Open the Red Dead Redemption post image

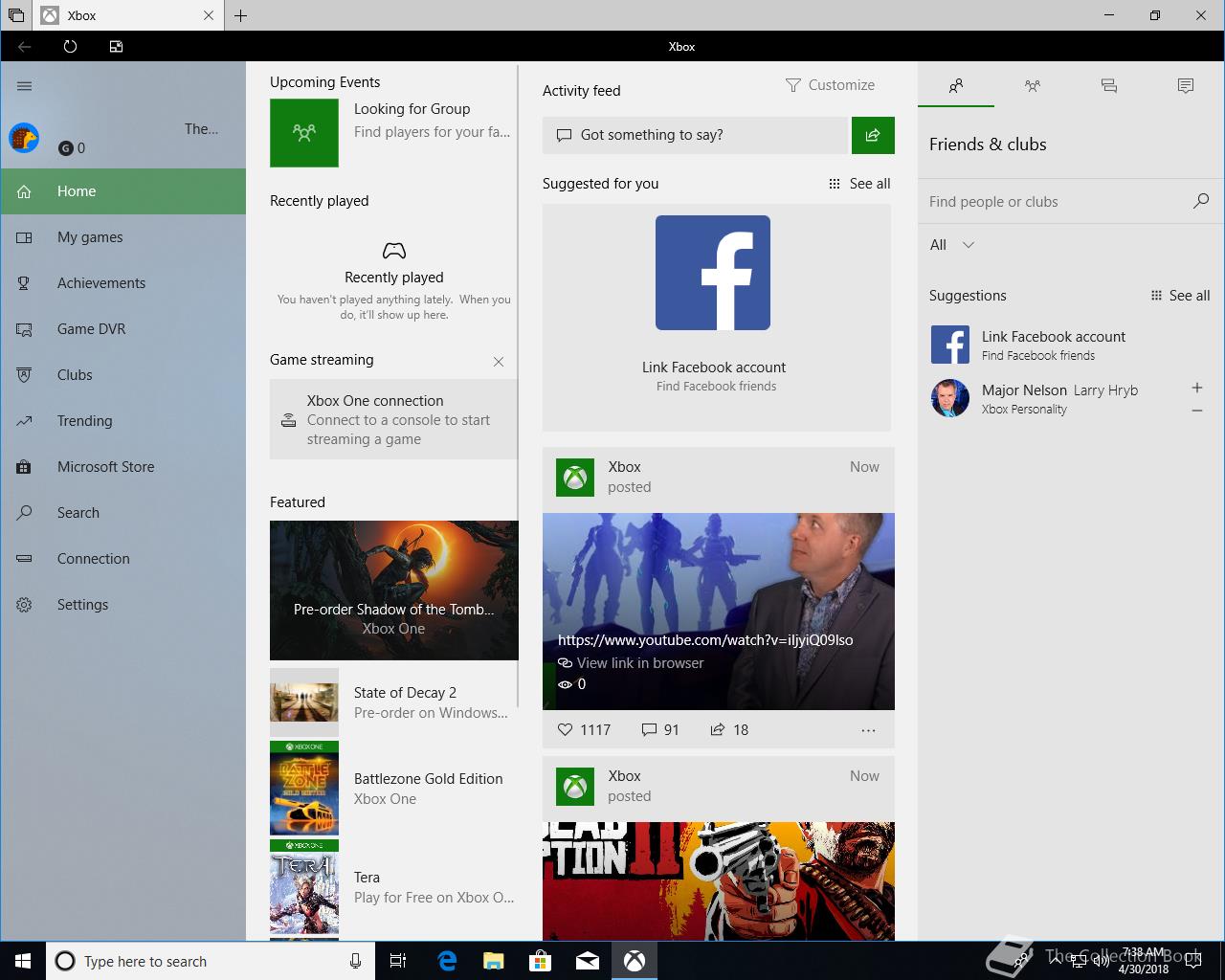tap(719, 880)
